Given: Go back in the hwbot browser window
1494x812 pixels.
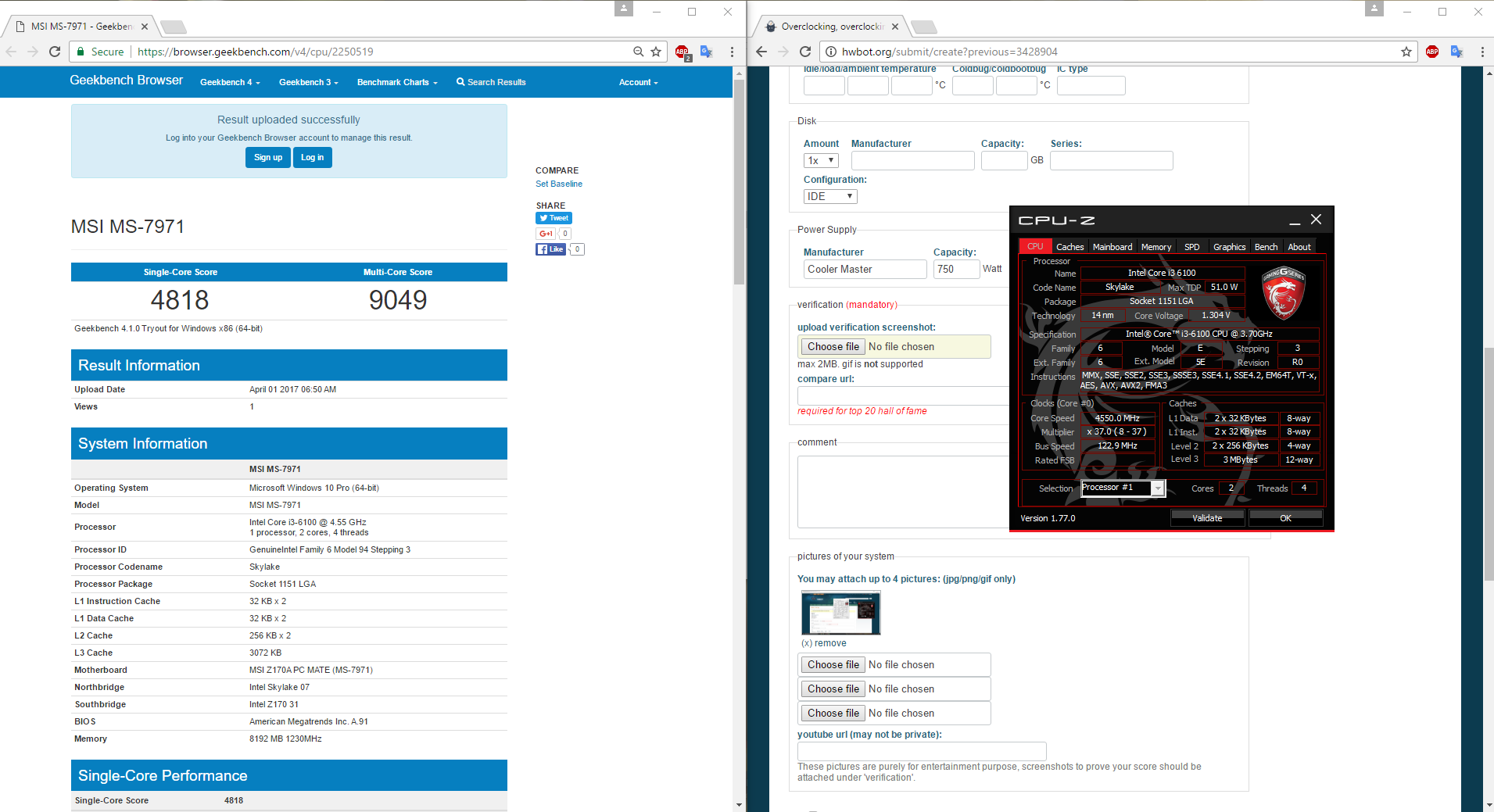Looking at the screenshot, I should pyautogui.click(x=761, y=52).
